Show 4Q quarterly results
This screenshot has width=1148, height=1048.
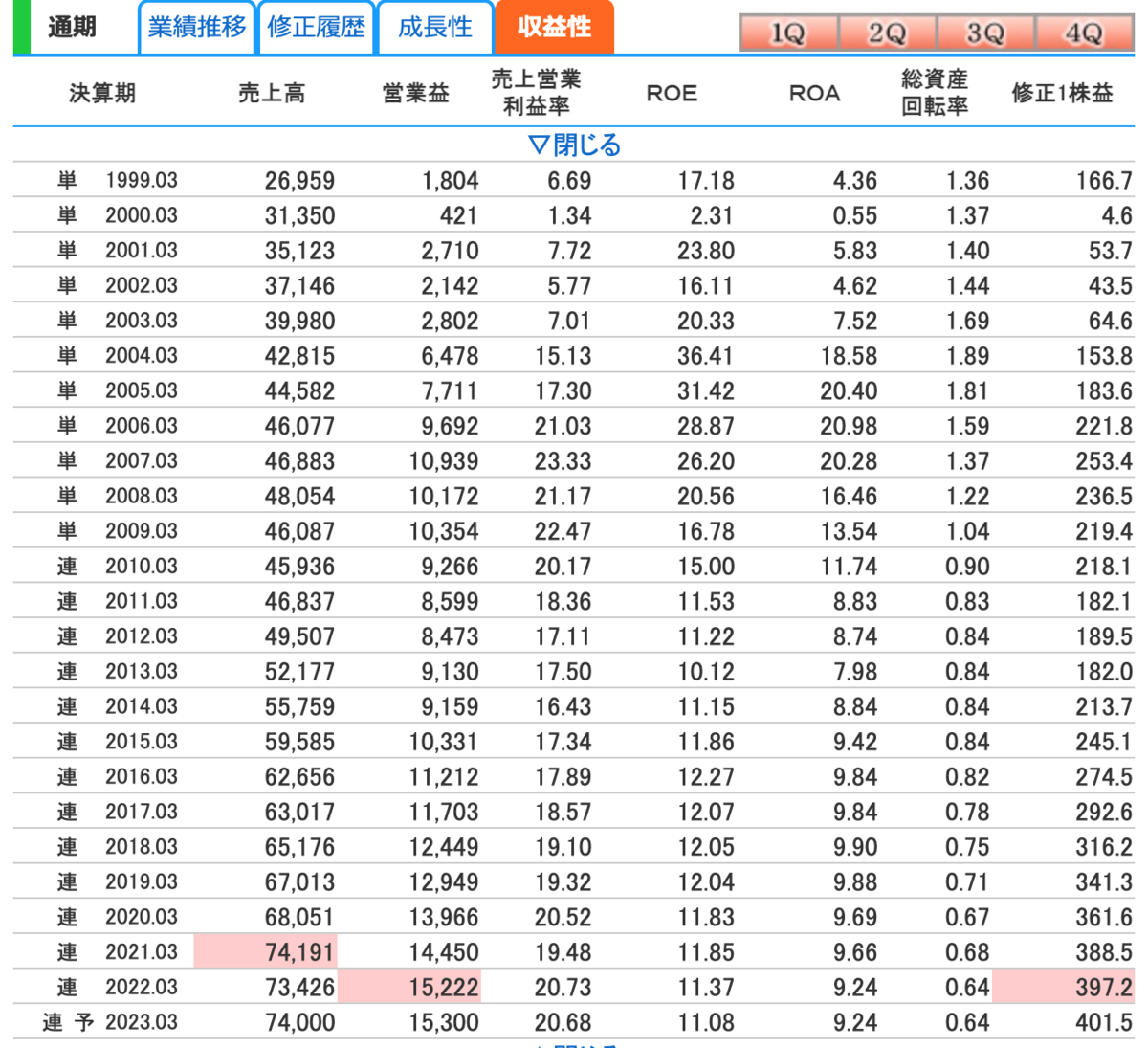click(x=1084, y=33)
